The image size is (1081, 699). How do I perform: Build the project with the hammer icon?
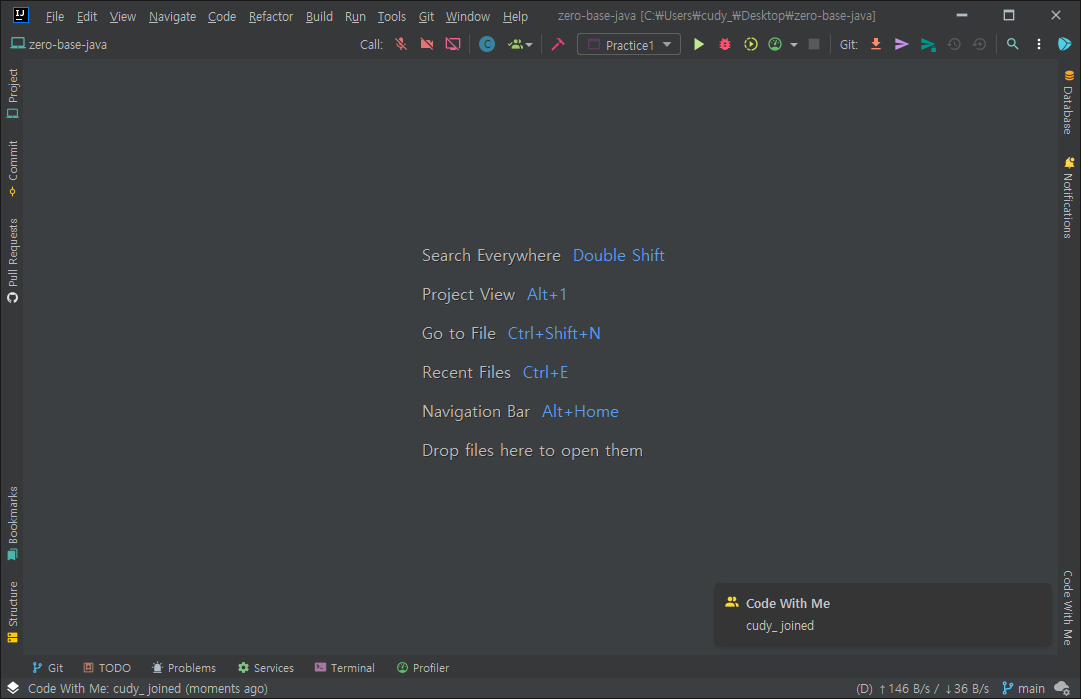click(x=558, y=44)
